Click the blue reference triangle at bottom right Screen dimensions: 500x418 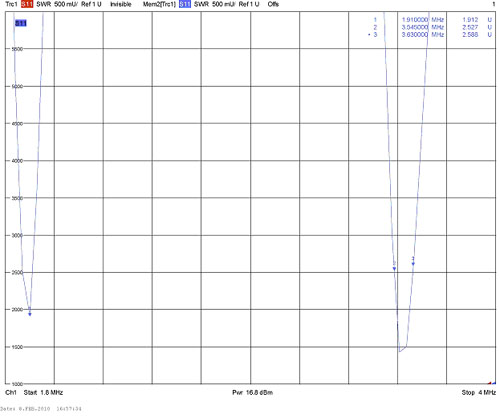[494, 383]
